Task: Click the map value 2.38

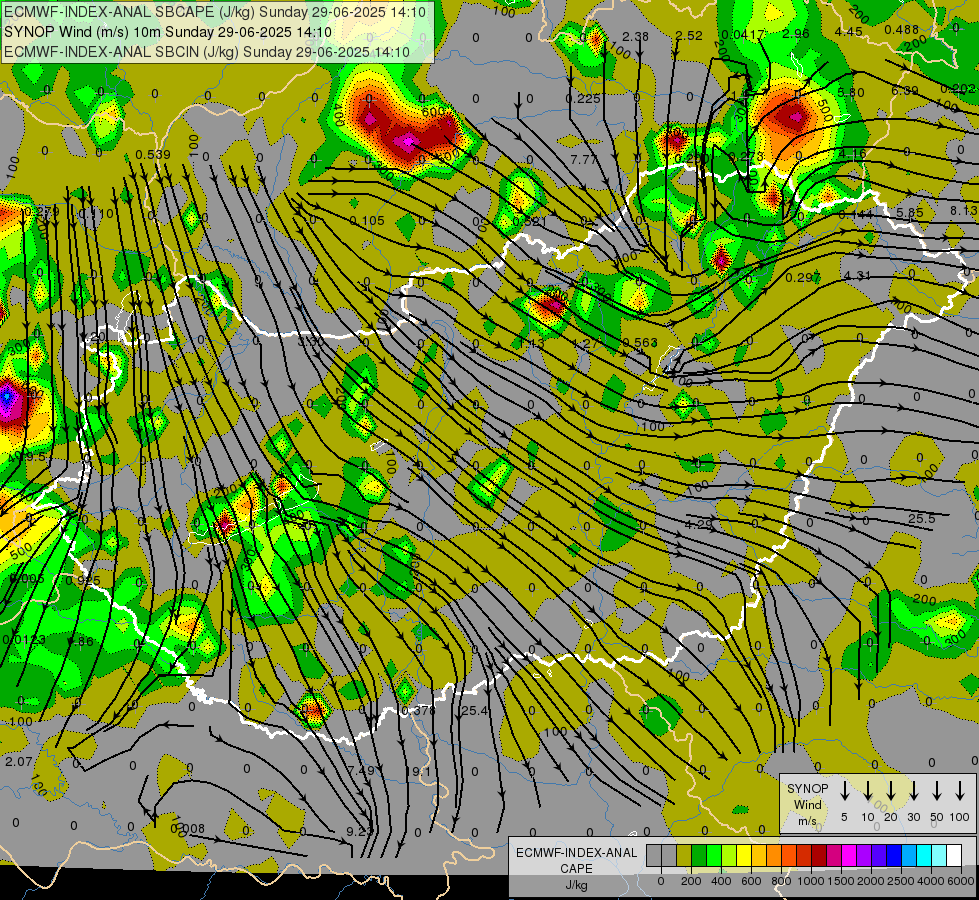Action: click(x=636, y=37)
